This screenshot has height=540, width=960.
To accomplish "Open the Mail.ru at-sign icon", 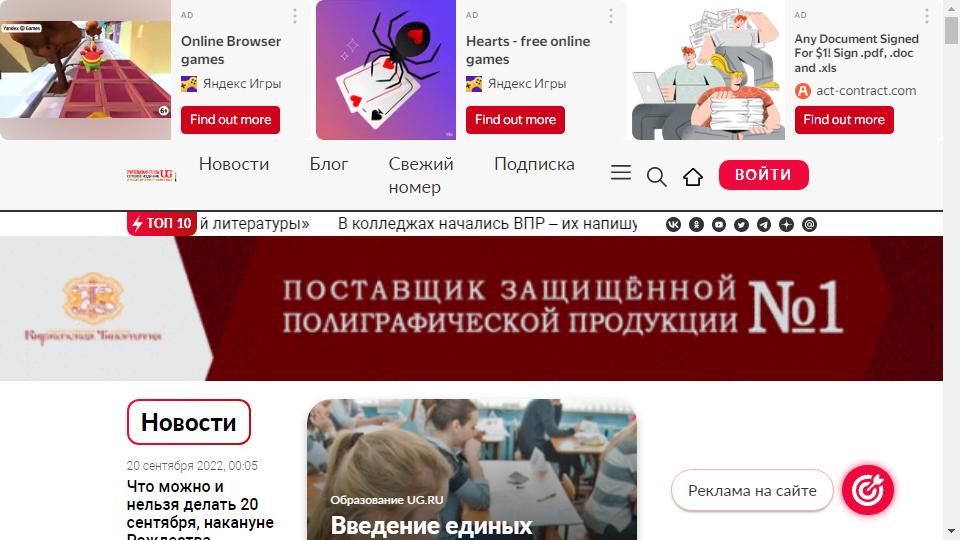I will click(x=809, y=225).
